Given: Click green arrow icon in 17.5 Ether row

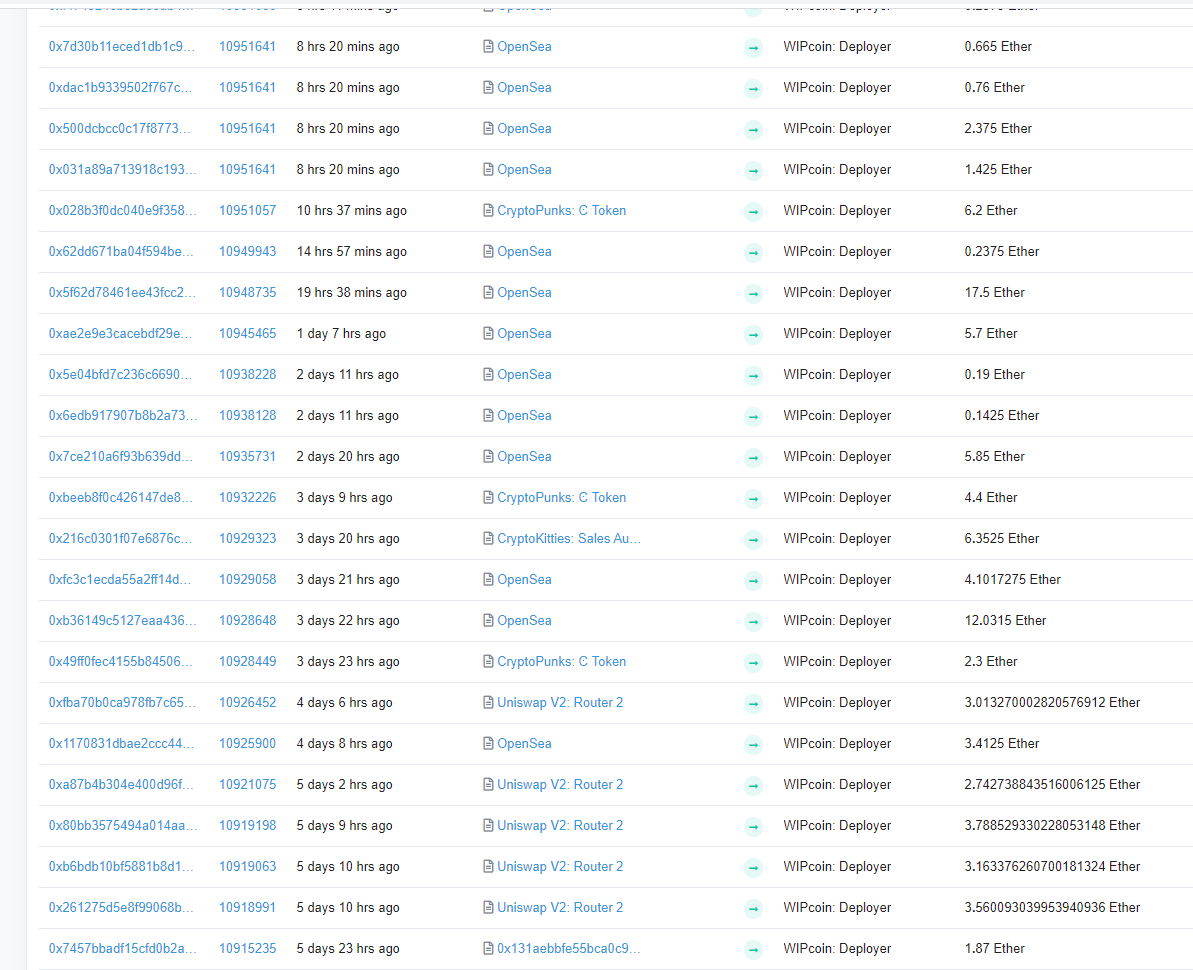Looking at the screenshot, I should click(x=753, y=294).
